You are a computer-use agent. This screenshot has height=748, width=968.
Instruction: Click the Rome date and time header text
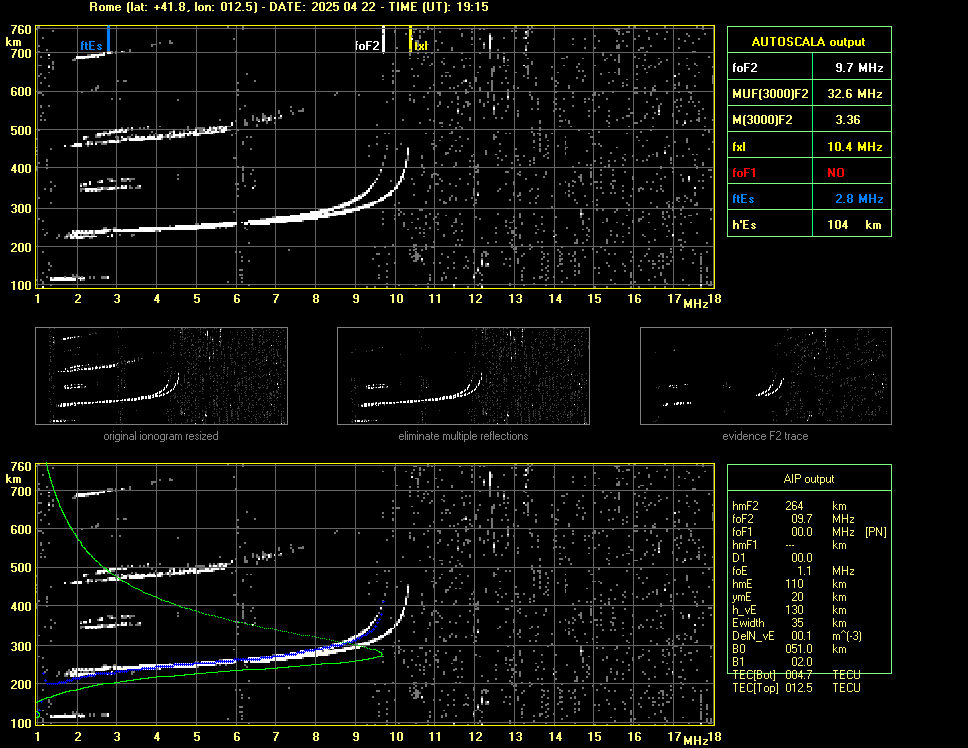coord(289,7)
